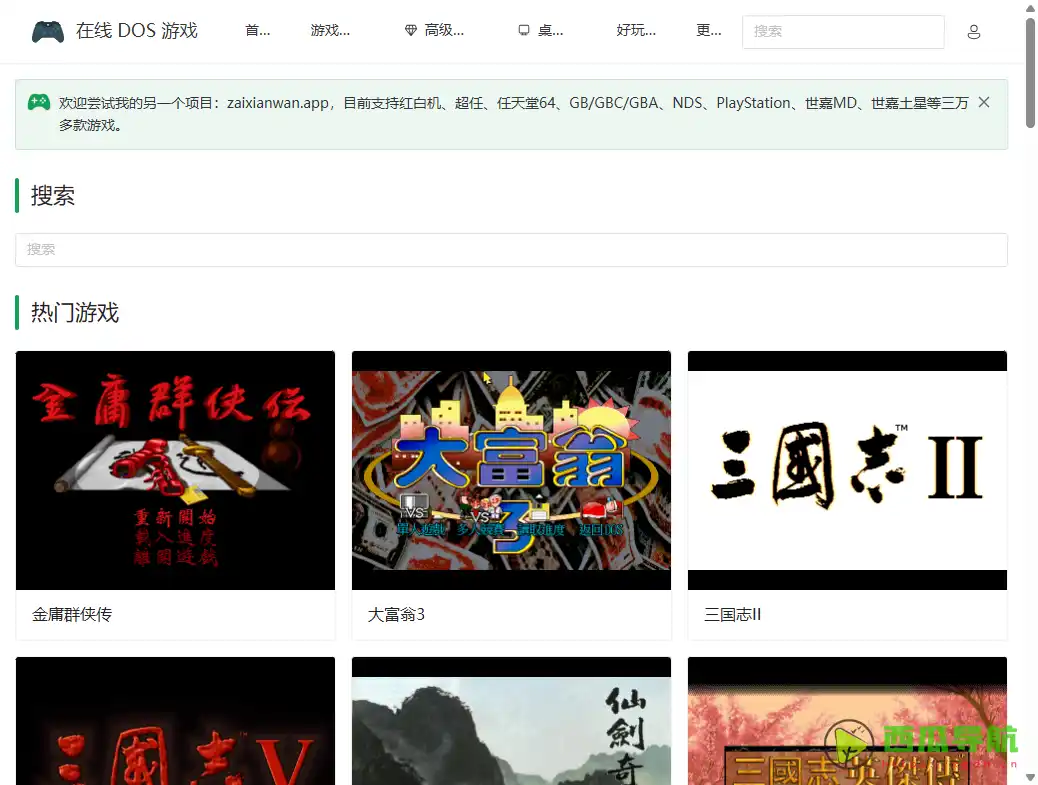Open the 游戏 menu item
Screen dimensions: 1038x785
point(331,30)
